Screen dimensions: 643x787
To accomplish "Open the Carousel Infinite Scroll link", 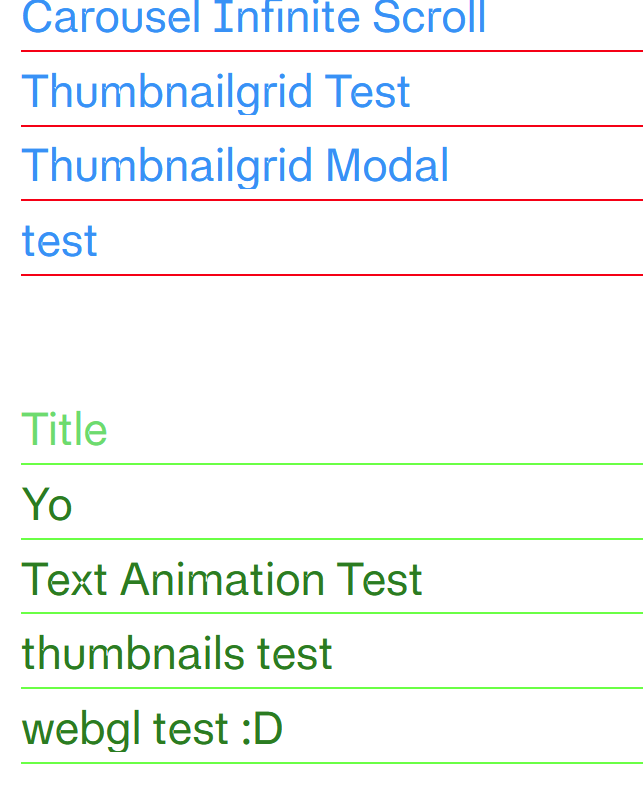I will click(254, 18).
